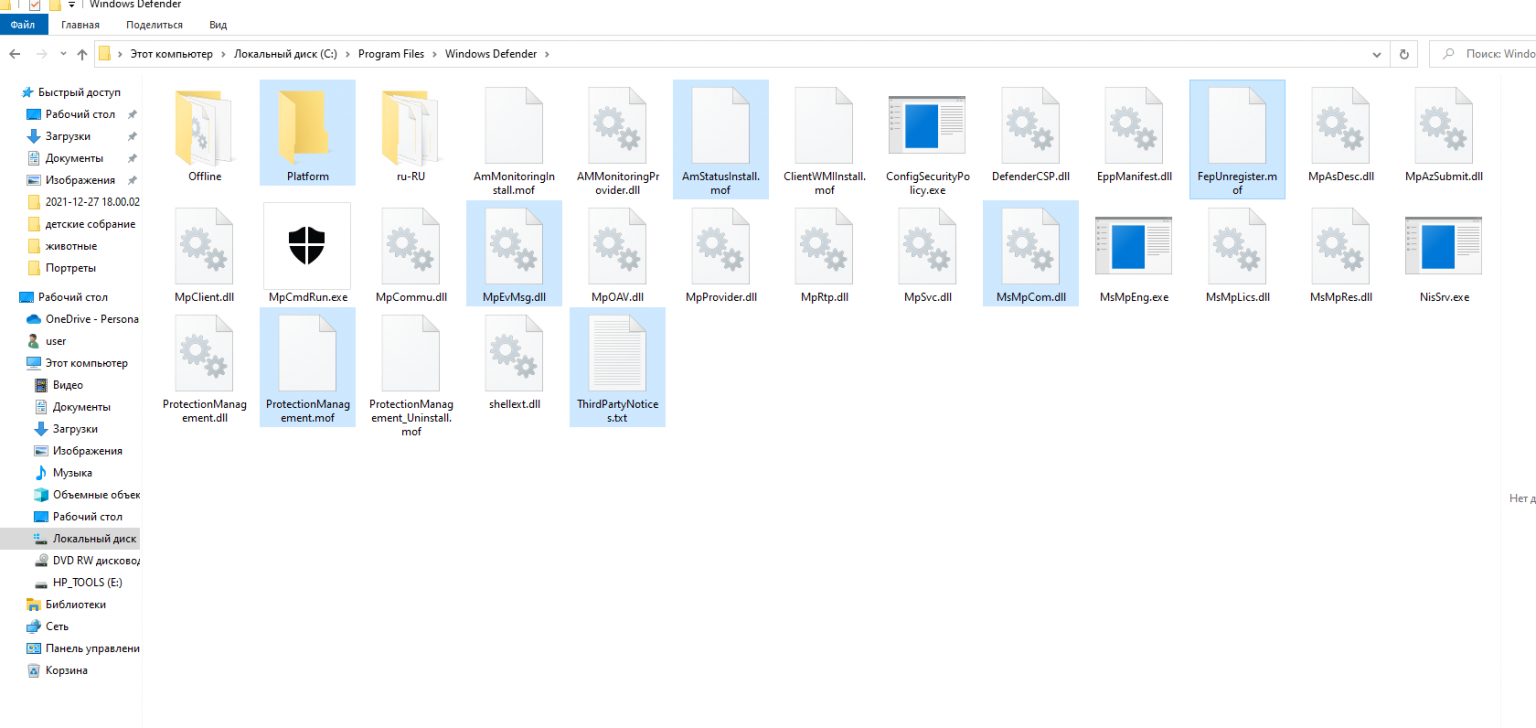
Task: Select the MpCommu.dll file
Action: (x=411, y=254)
